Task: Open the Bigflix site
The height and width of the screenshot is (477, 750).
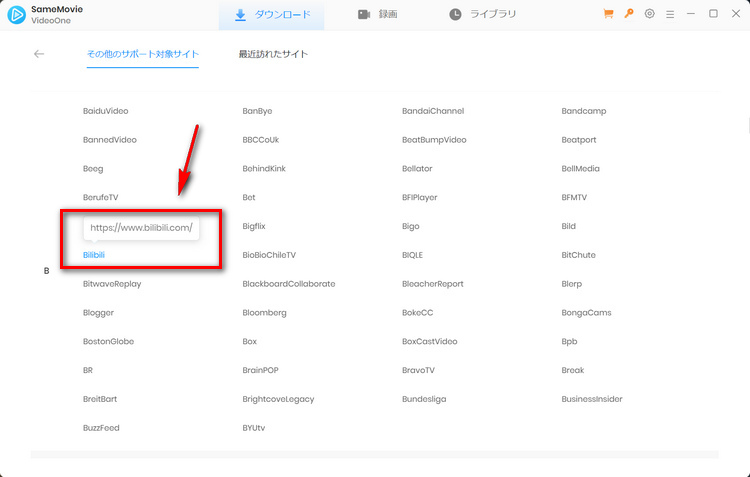Action: tap(254, 226)
